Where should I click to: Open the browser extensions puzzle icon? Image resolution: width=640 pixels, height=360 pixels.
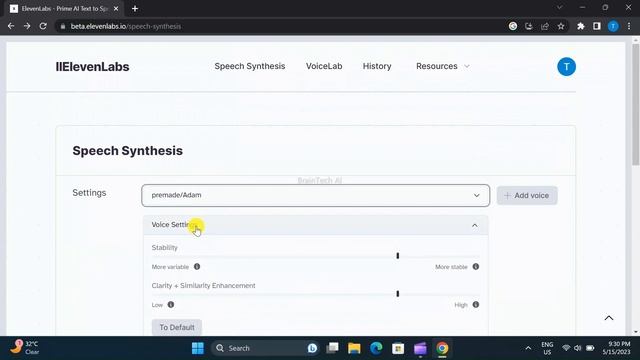click(x=581, y=26)
